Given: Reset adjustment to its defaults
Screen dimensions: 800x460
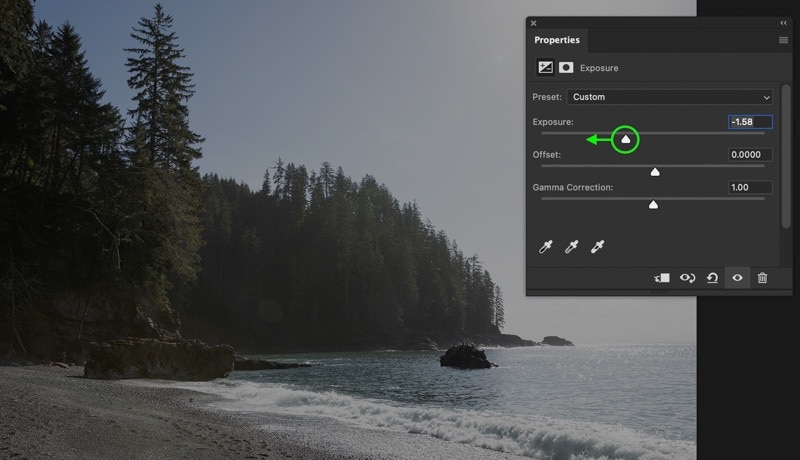Looking at the screenshot, I should tap(712, 278).
